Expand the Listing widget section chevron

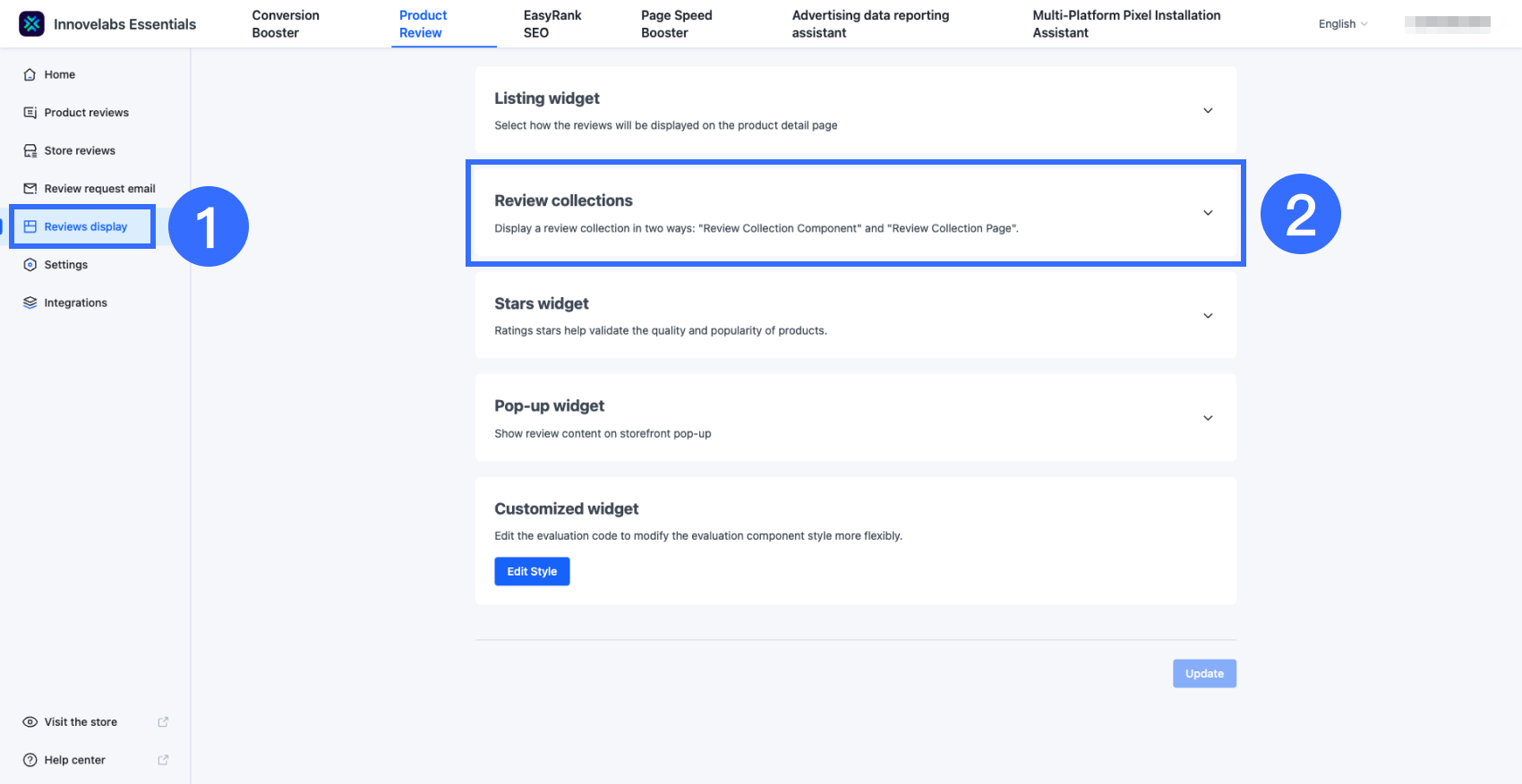[1208, 111]
